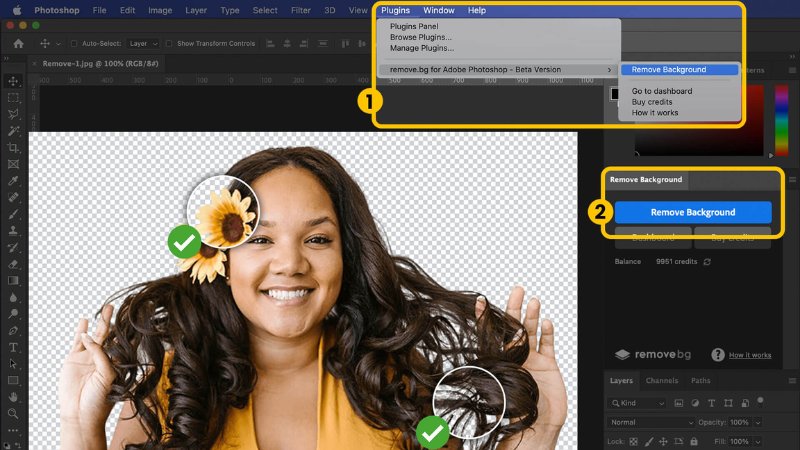800x450 pixels.
Task: Open the Edit Toolbar three-dots menu
Action: (x=13, y=430)
